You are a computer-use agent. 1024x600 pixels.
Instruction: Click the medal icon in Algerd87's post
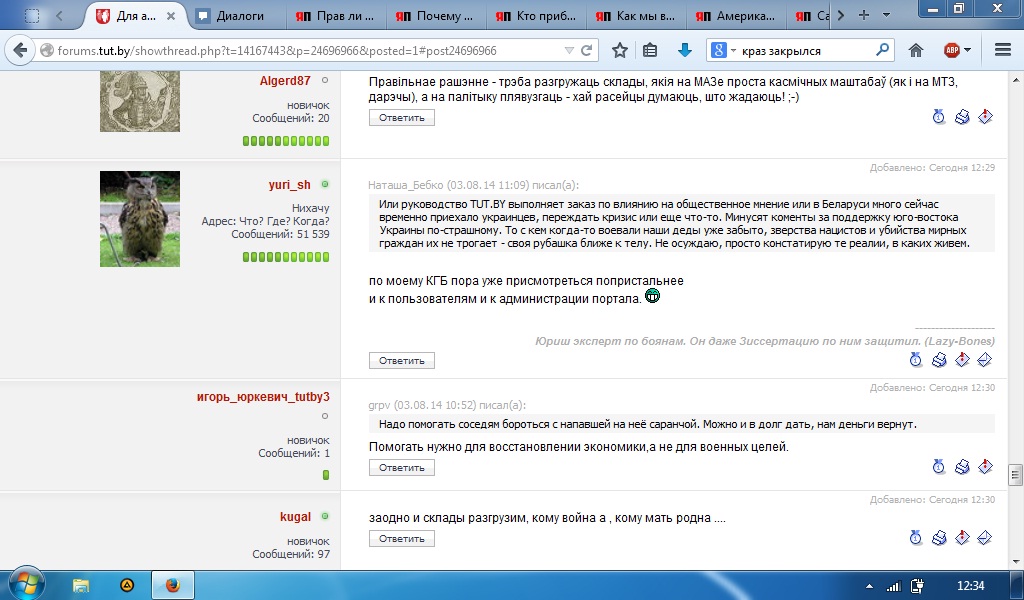click(938, 117)
